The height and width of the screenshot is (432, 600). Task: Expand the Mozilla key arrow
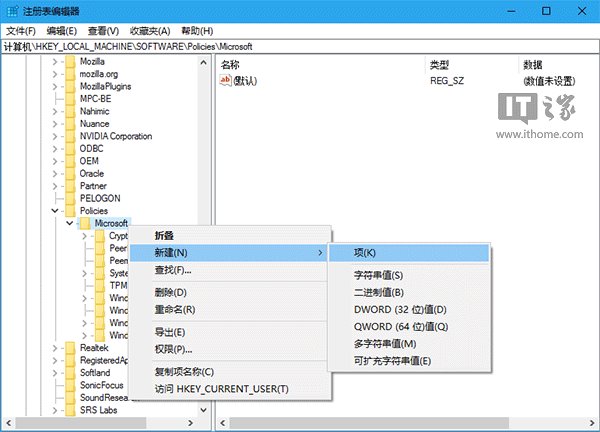coord(55,61)
